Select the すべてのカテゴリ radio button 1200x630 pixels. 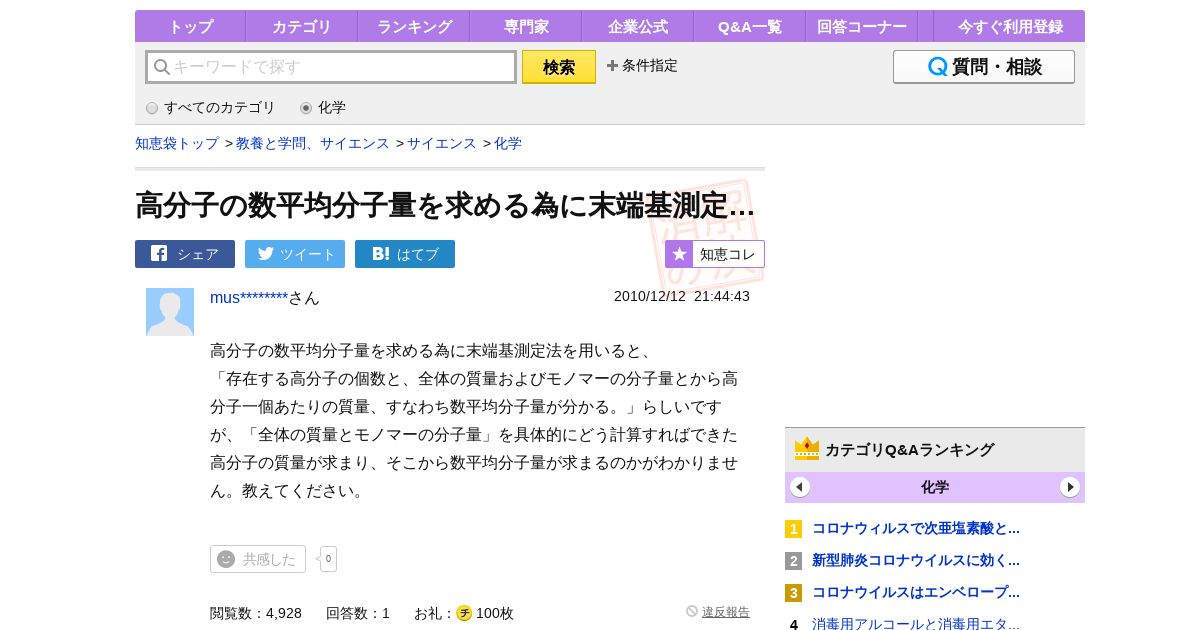[x=152, y=108]
